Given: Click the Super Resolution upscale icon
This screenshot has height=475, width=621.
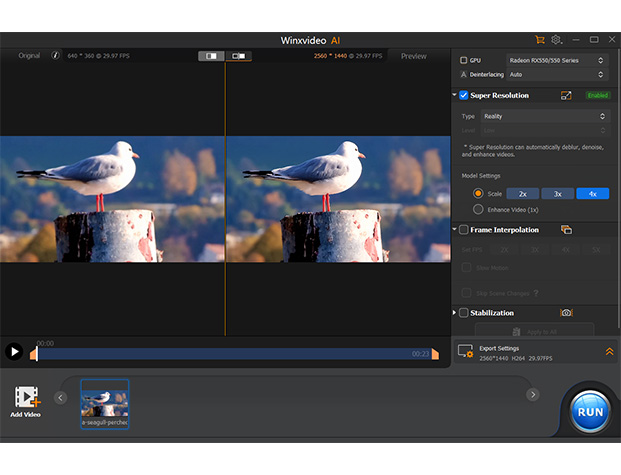Looking at the screenshot, I should [x=566, y=95].
